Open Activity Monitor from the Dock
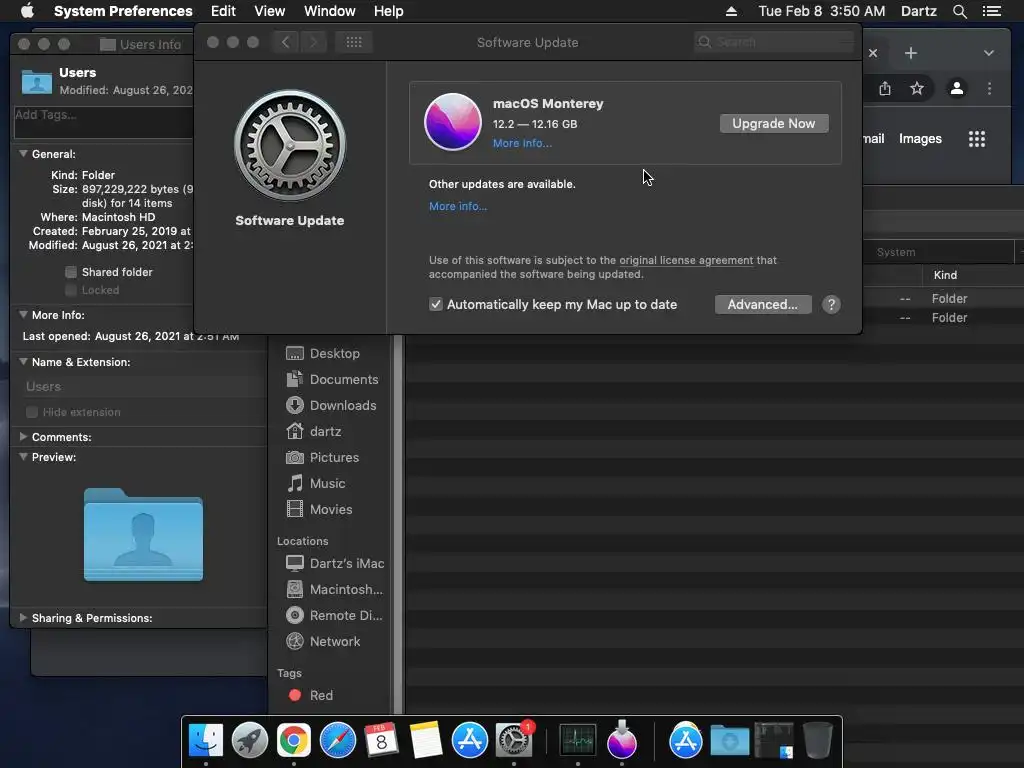This screenshot has width=1024, height=768. point(578,741)
